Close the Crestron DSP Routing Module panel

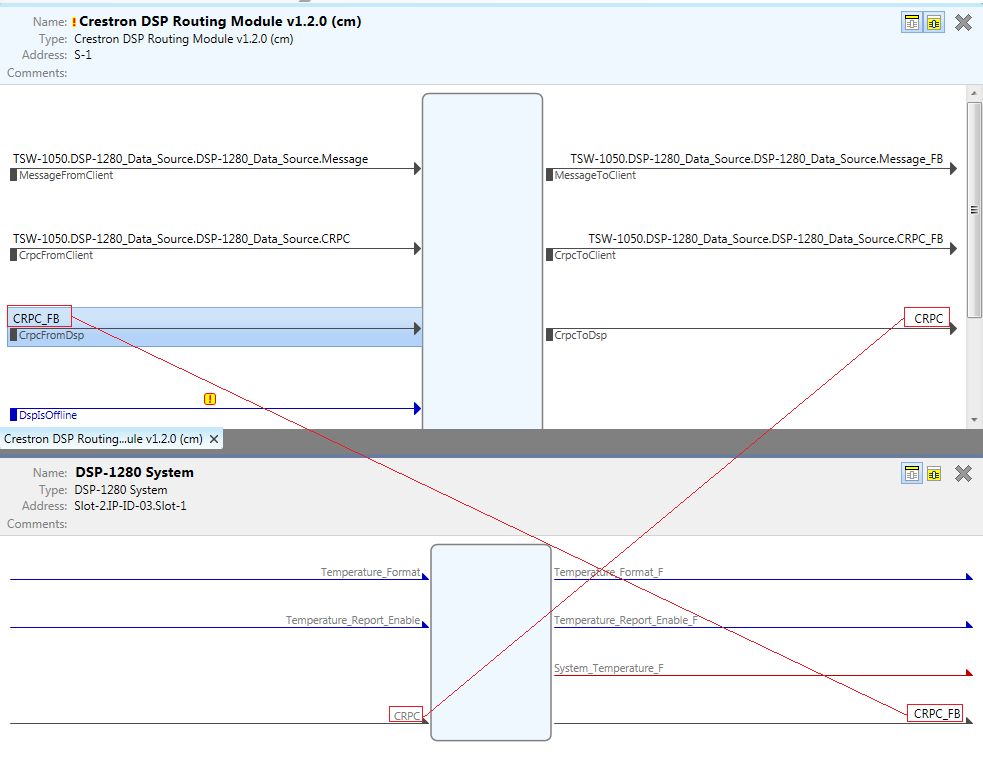click(x=964, y=23)
